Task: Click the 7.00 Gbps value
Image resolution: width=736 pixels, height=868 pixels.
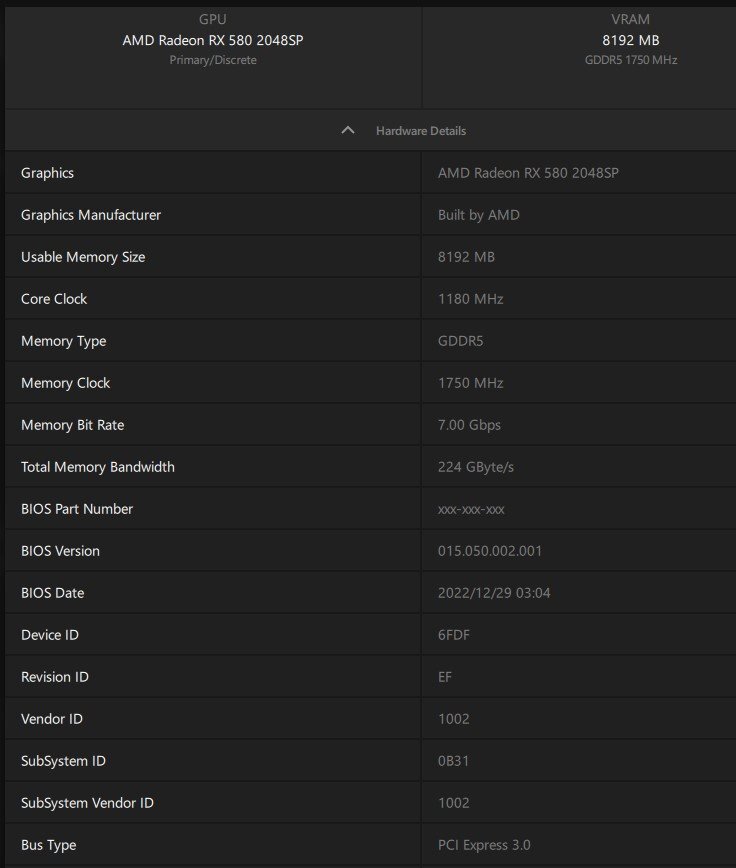Action: click(469, 425)
